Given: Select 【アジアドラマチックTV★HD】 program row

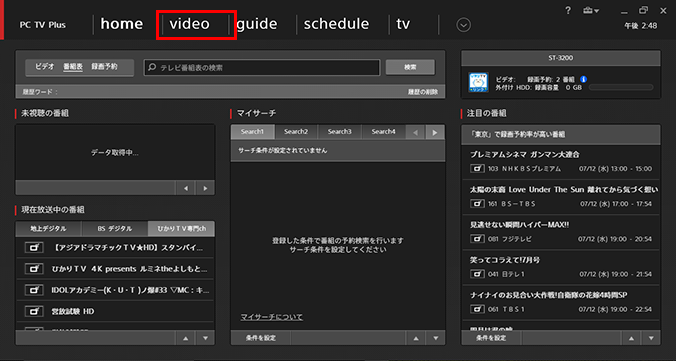Looking at the screenshot, I should (115, 248).
